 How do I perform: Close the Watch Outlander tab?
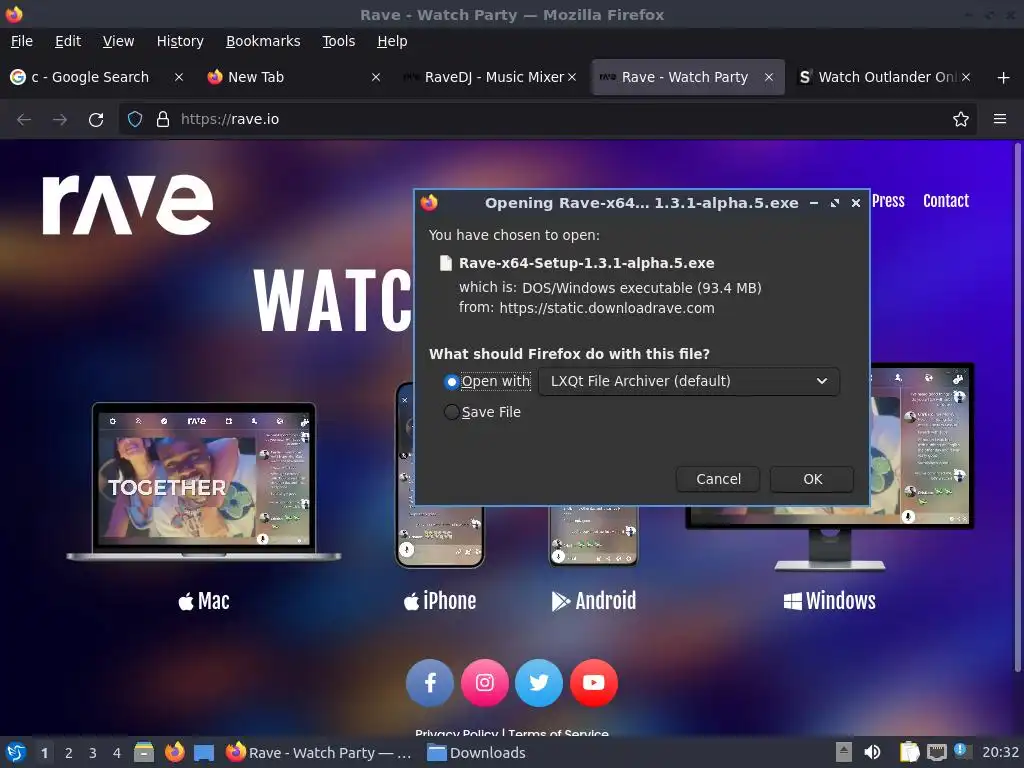(966, 77)
